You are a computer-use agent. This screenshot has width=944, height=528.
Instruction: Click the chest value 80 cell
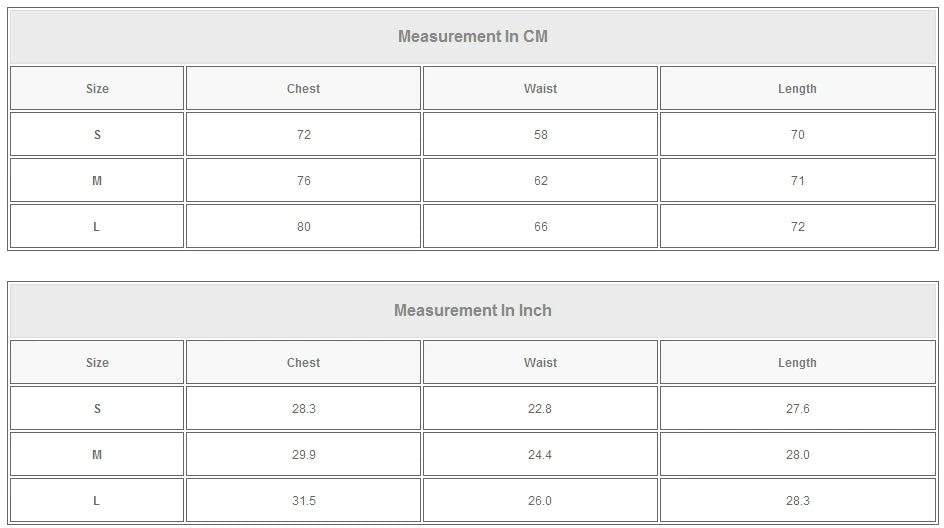(303, 227)
